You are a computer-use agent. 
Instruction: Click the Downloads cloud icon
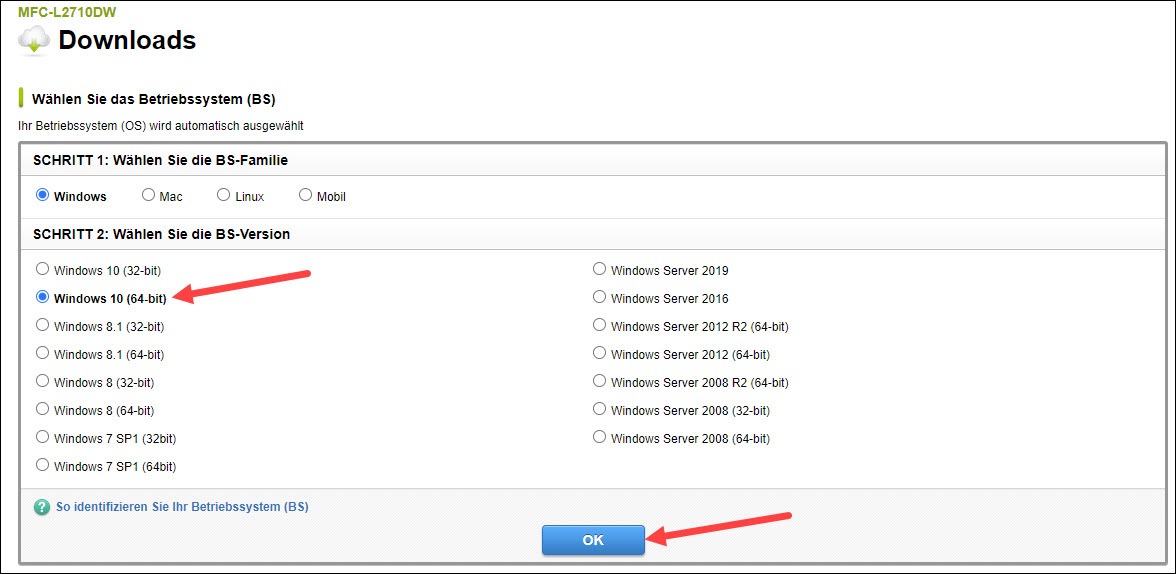34,40
